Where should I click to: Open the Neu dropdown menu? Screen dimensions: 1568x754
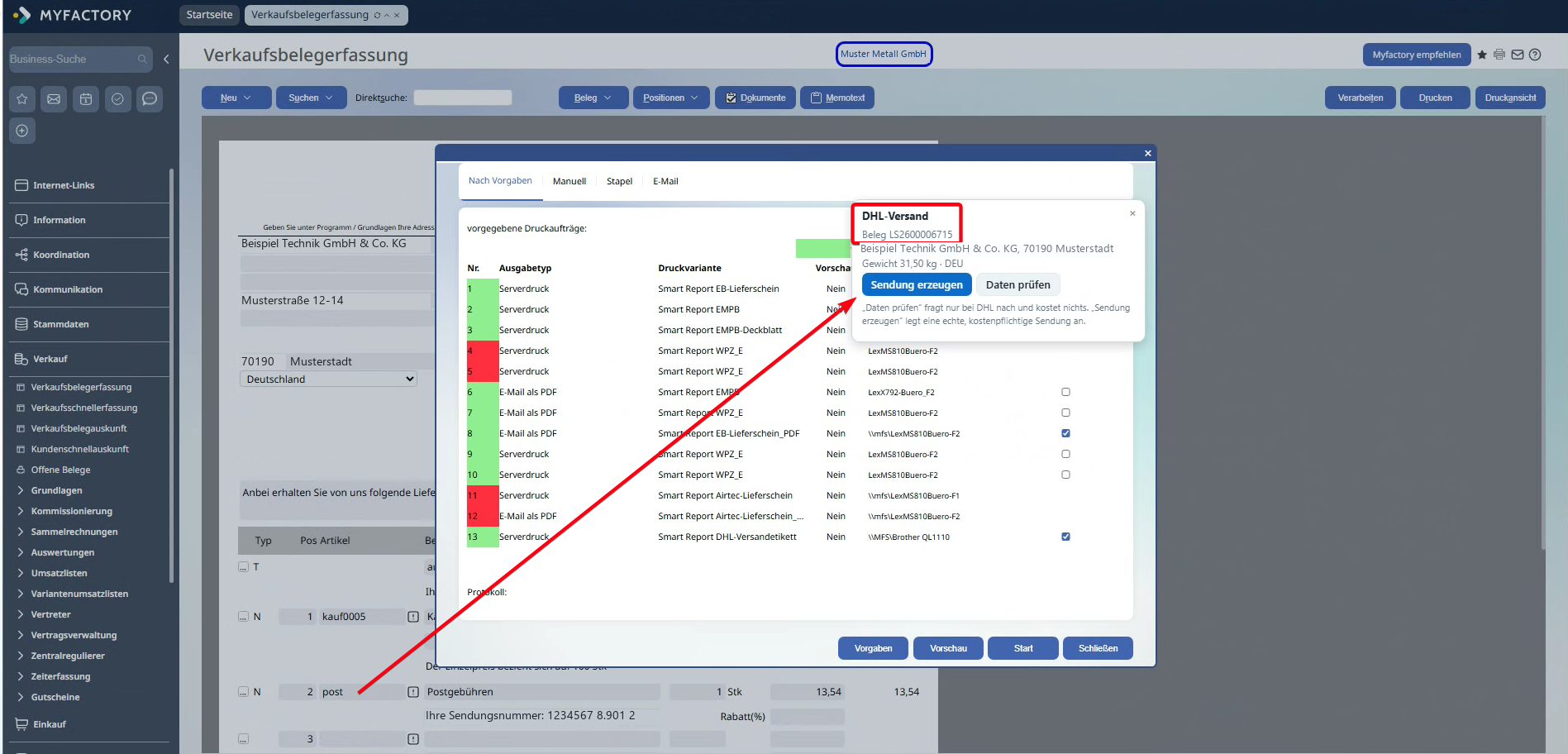(x=236, y=98)
